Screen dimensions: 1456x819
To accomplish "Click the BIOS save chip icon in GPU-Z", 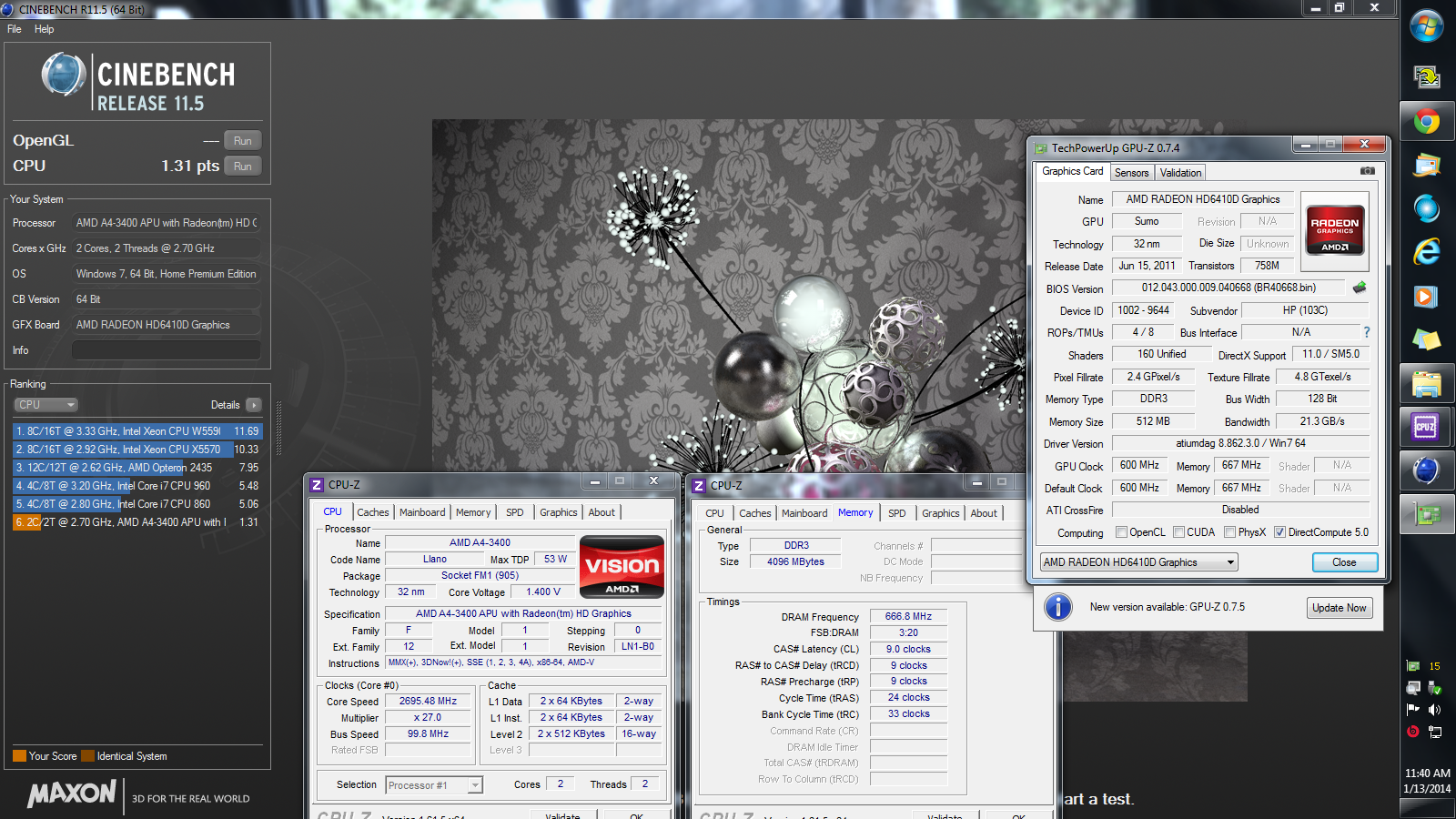I will (1360, 288).
